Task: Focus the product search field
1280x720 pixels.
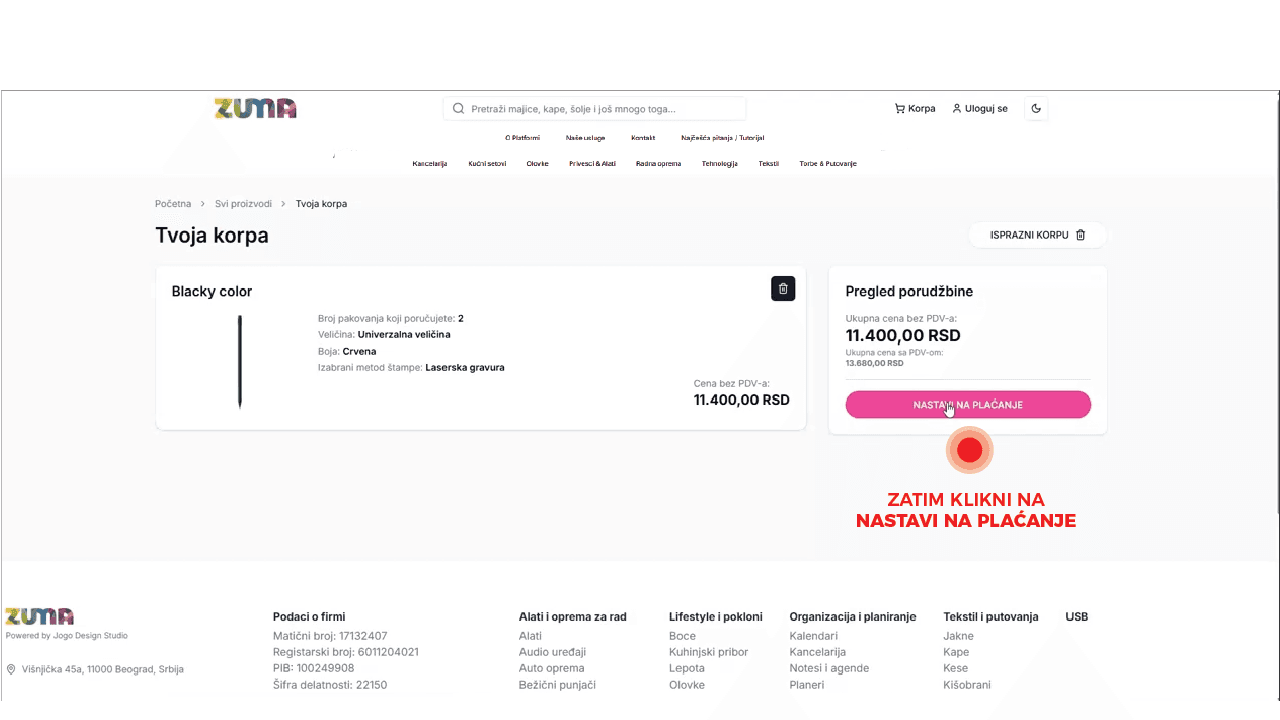Action: (x=600, y=108)
